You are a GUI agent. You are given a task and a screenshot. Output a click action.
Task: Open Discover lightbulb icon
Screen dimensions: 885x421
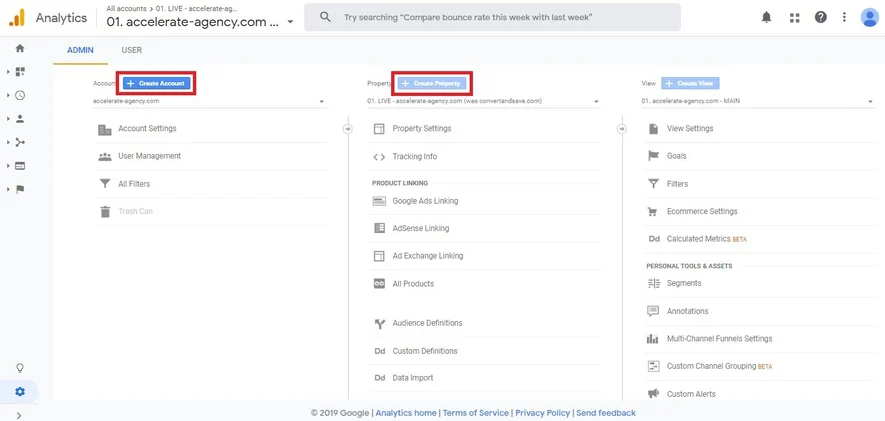point(20,368)
